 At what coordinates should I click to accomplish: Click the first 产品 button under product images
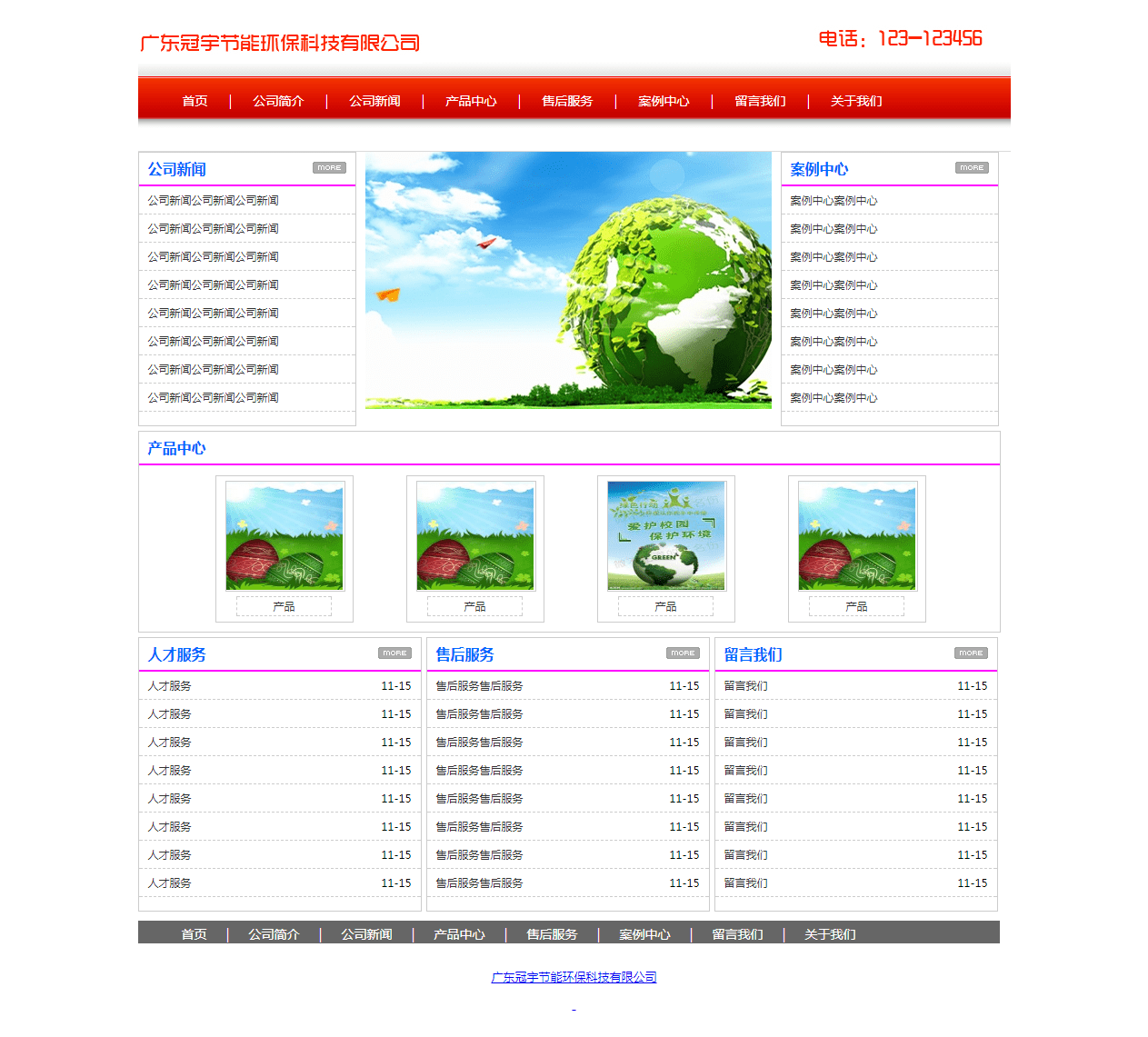tap(284, 605)
